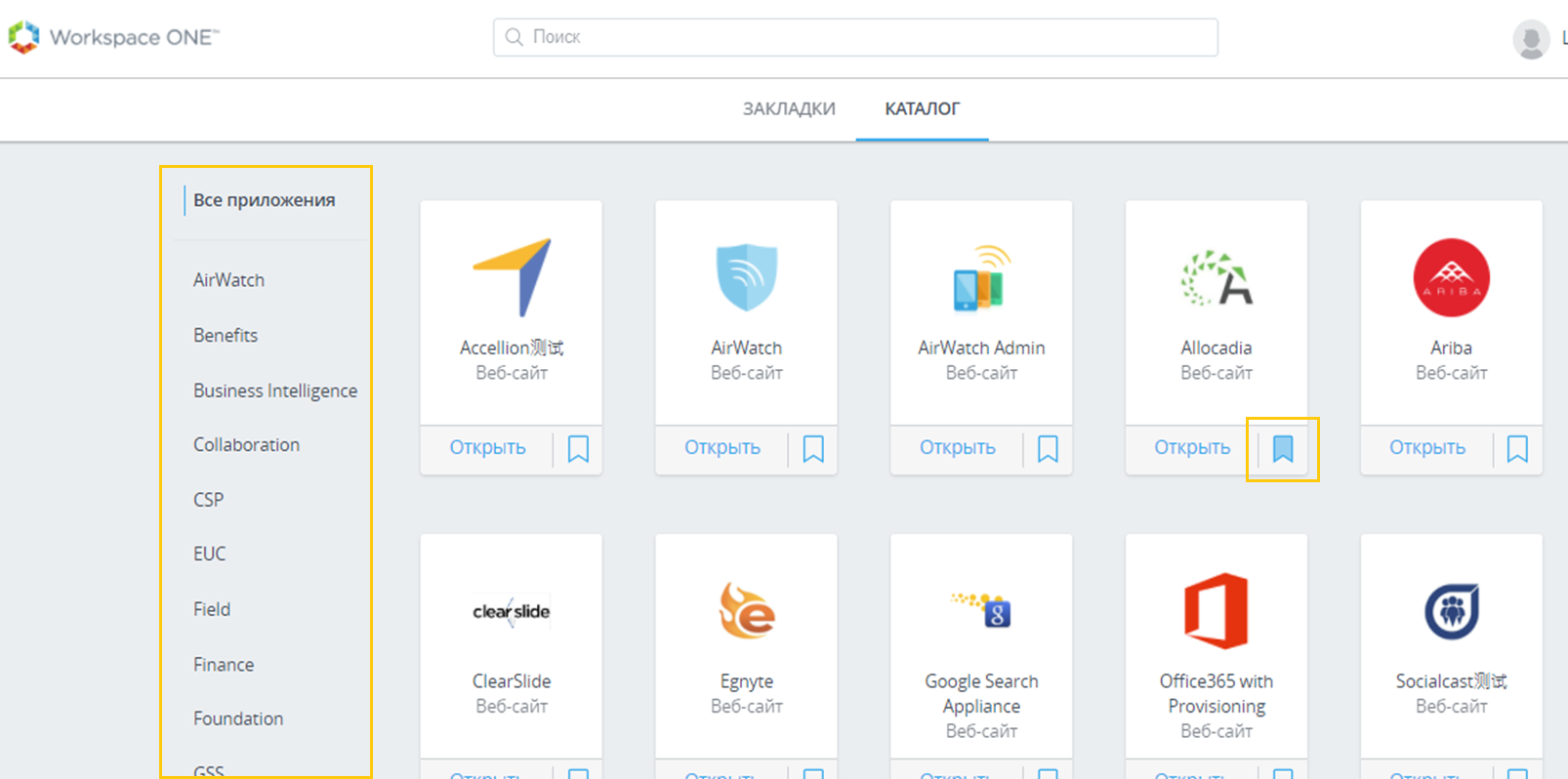This screenshot has height=779, width=1568.
Task: Click the Accellion app name text
Action: (x=512, y=348)
